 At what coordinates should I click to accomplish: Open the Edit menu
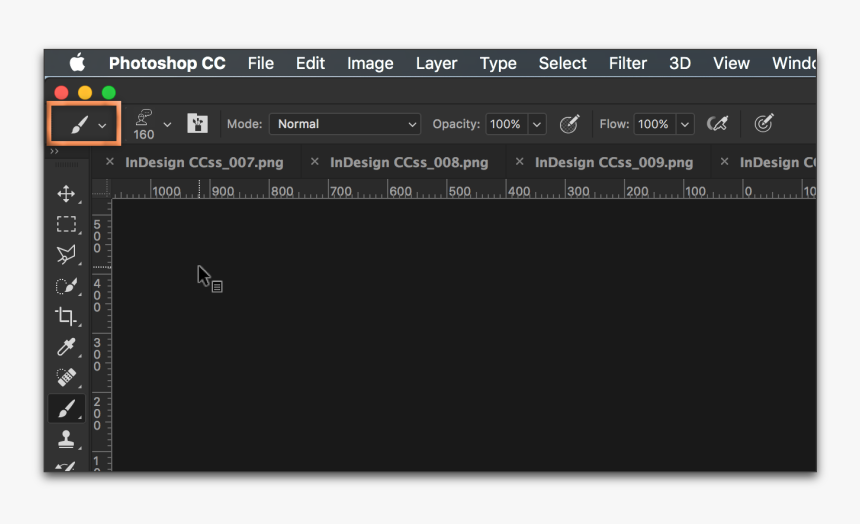pyautogui.click(x=310, y=63)
